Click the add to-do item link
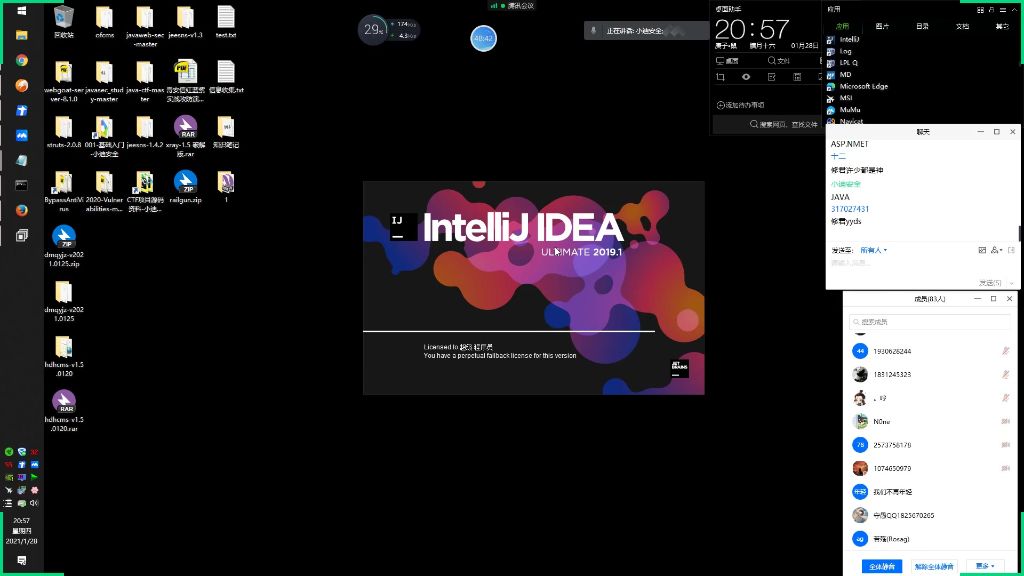 pos(741,104)
